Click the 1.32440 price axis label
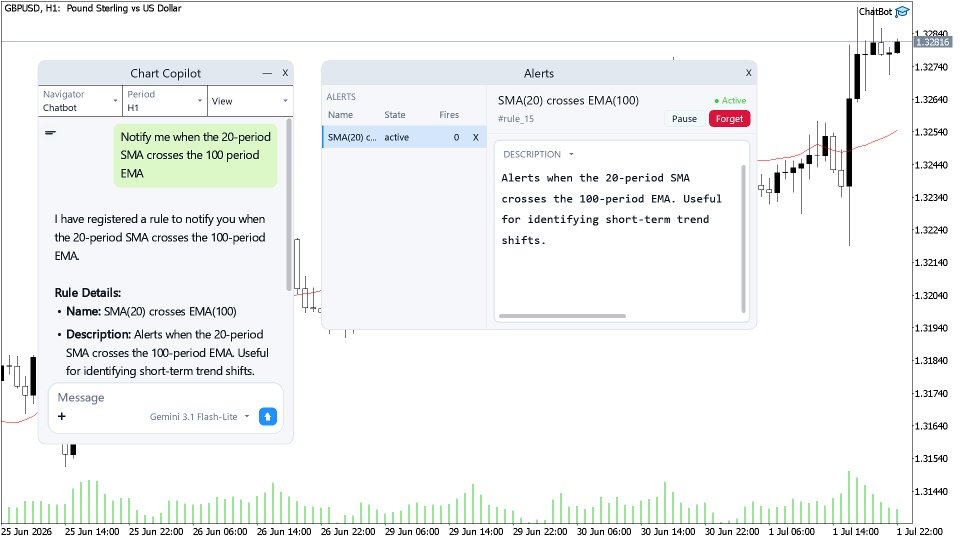 coord(931,165)
